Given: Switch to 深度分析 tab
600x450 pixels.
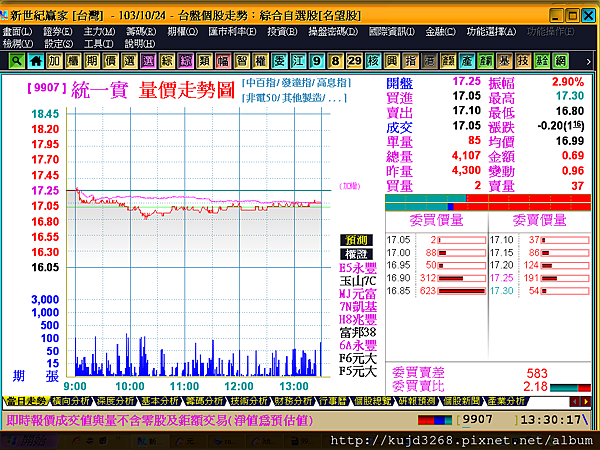Looking at the screenshot, I should (115, 401).
